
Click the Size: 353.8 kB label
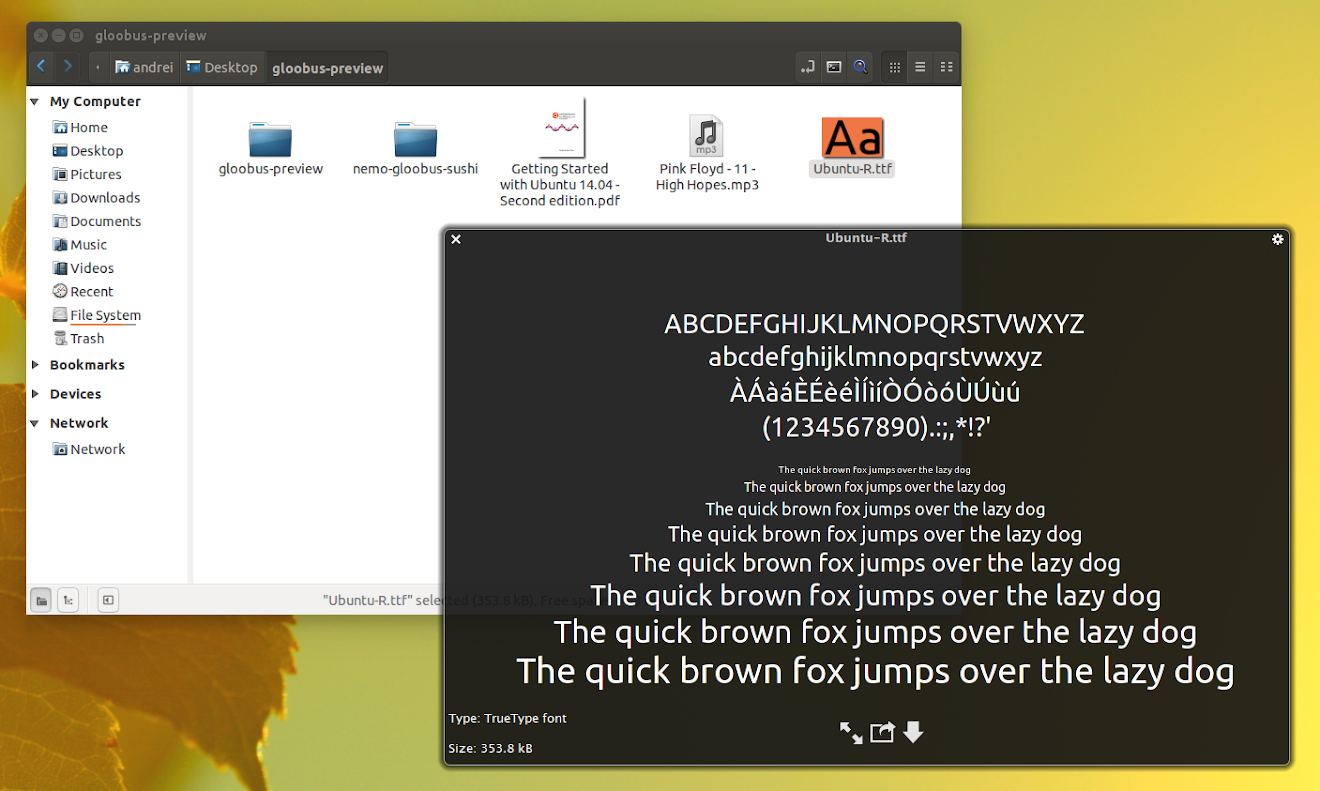point(491,748)
